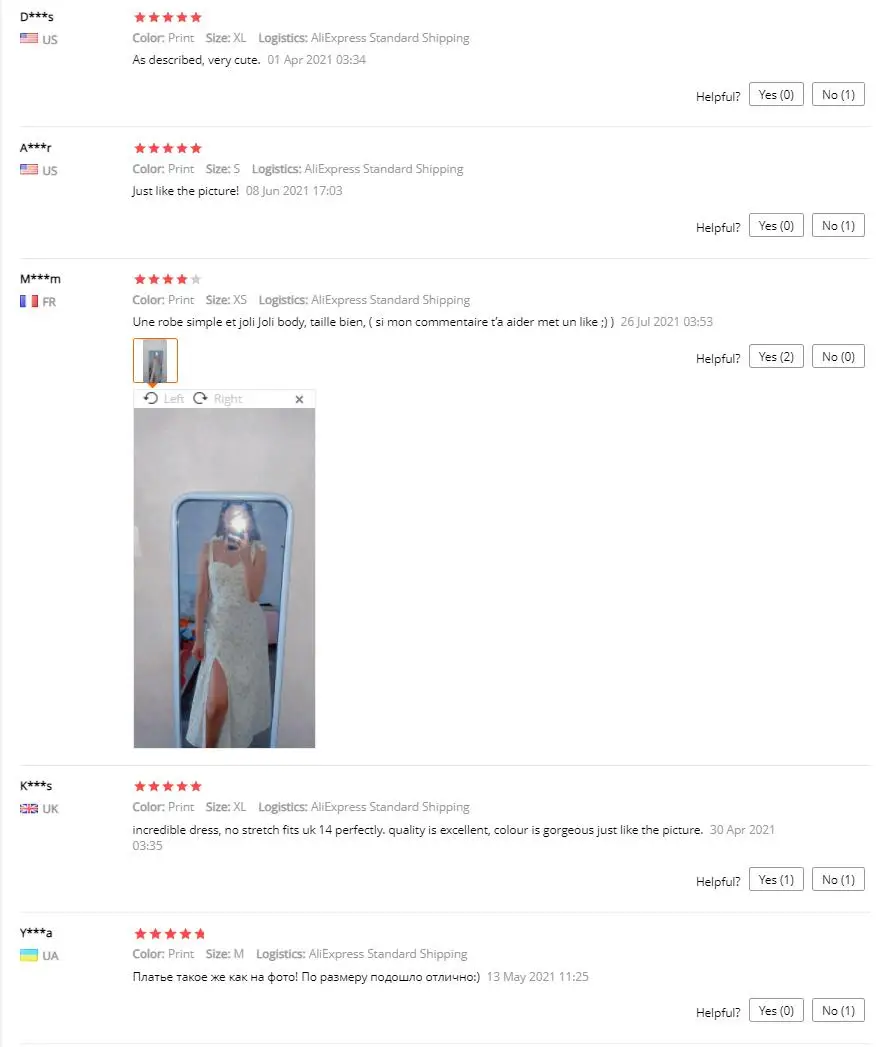Vote Yes (0) on Y***a's review
886x1047 pixels.
pos(776,1010)
